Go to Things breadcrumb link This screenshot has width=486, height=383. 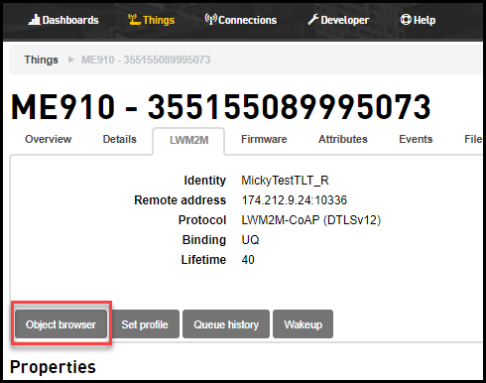pos(41,60)
